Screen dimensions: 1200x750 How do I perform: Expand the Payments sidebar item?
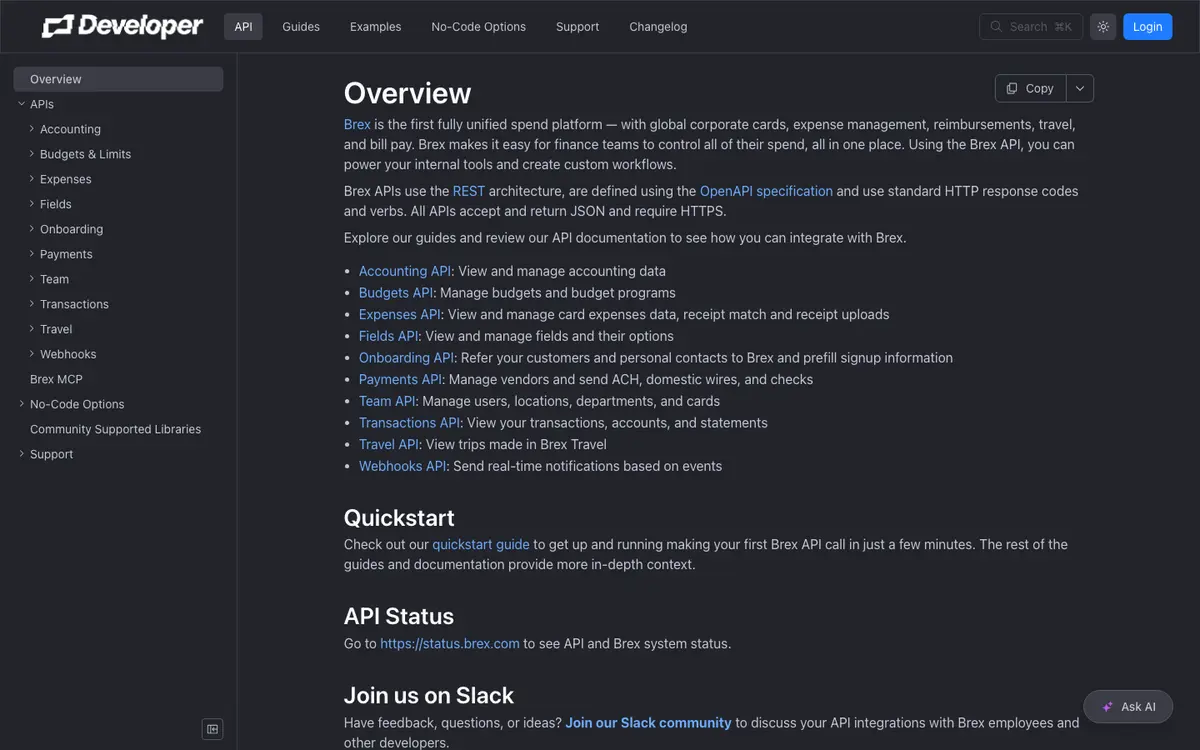click(118, 254)
